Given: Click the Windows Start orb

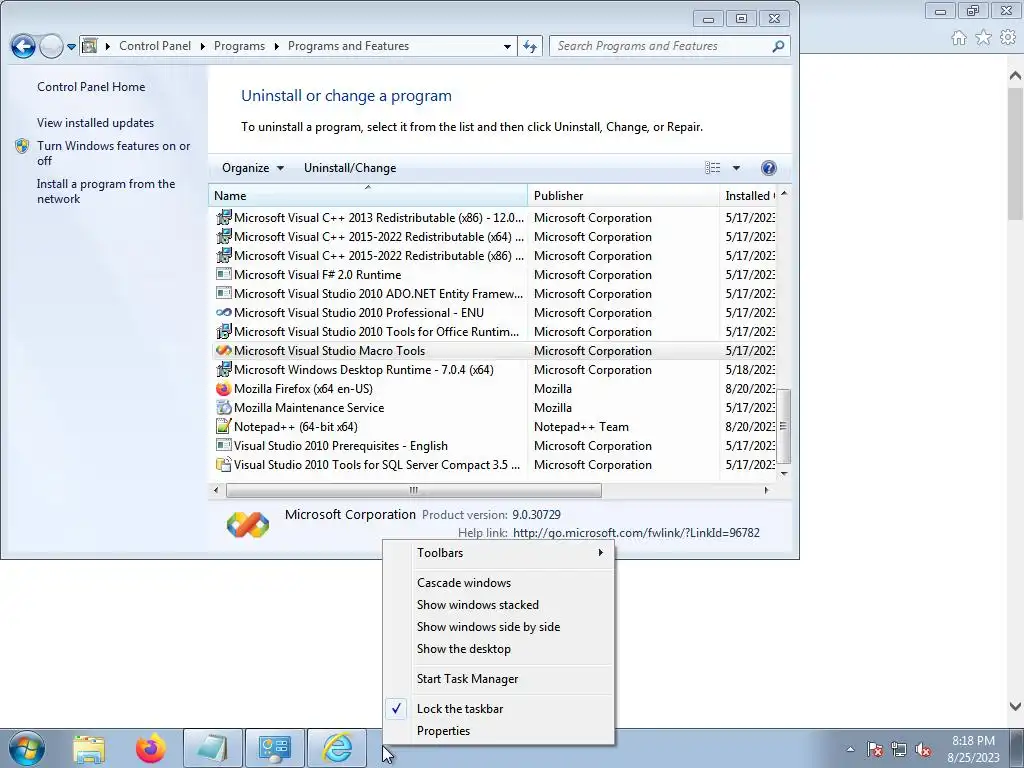Looking at the screenshot, I should (x=26, y=748).
